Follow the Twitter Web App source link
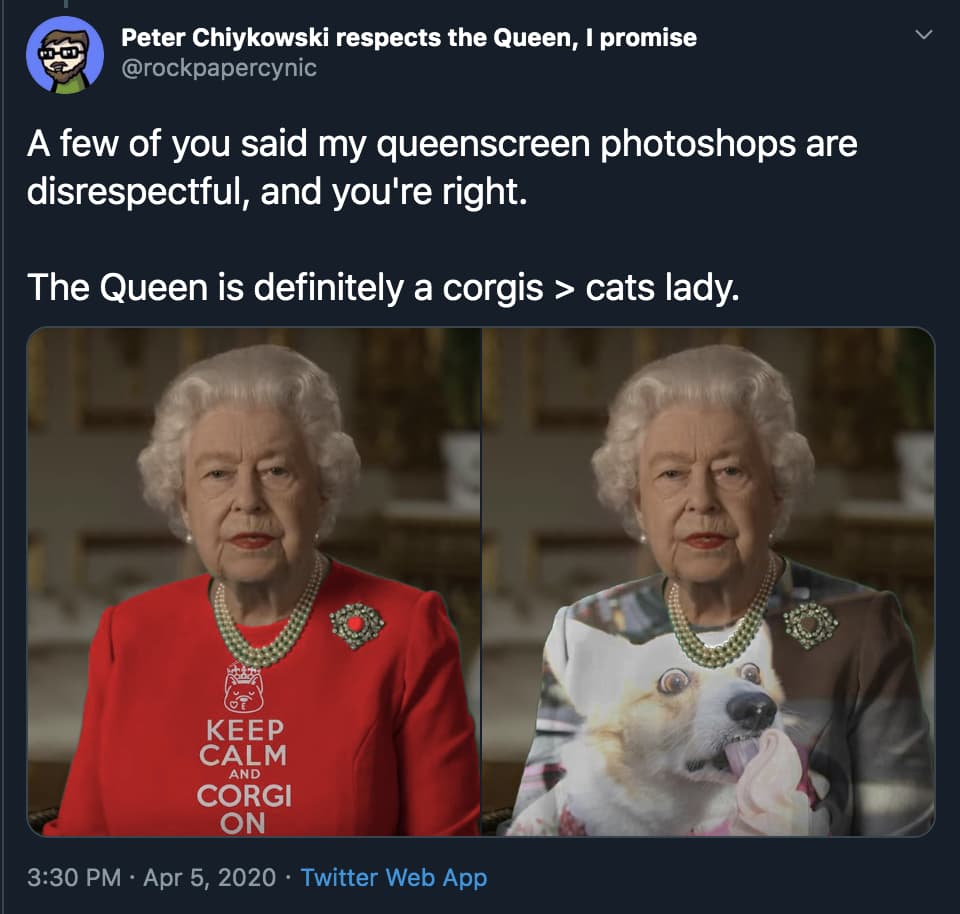 click(x=394, y=877)
